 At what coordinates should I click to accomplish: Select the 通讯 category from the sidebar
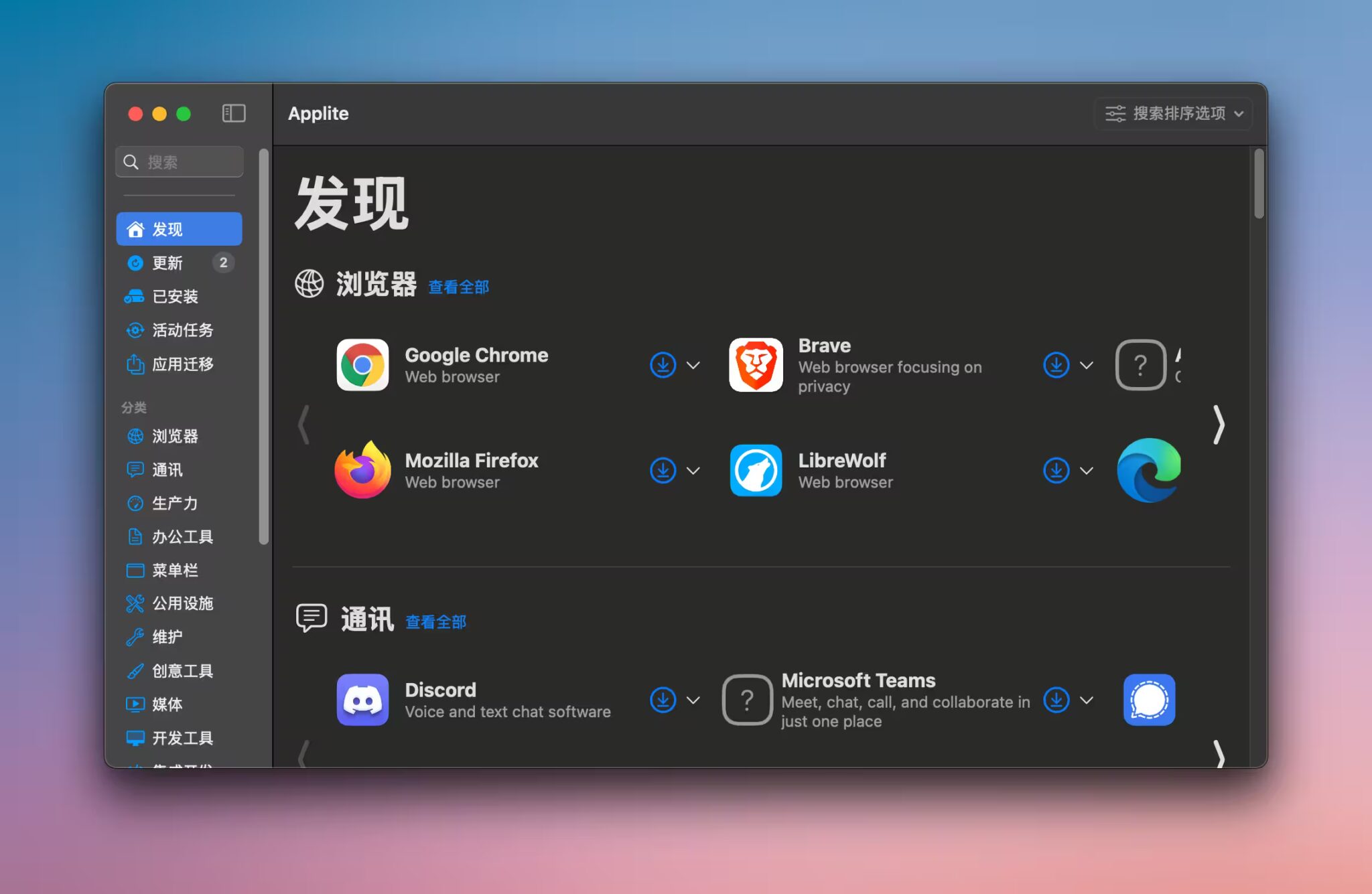tap(167, 469)
